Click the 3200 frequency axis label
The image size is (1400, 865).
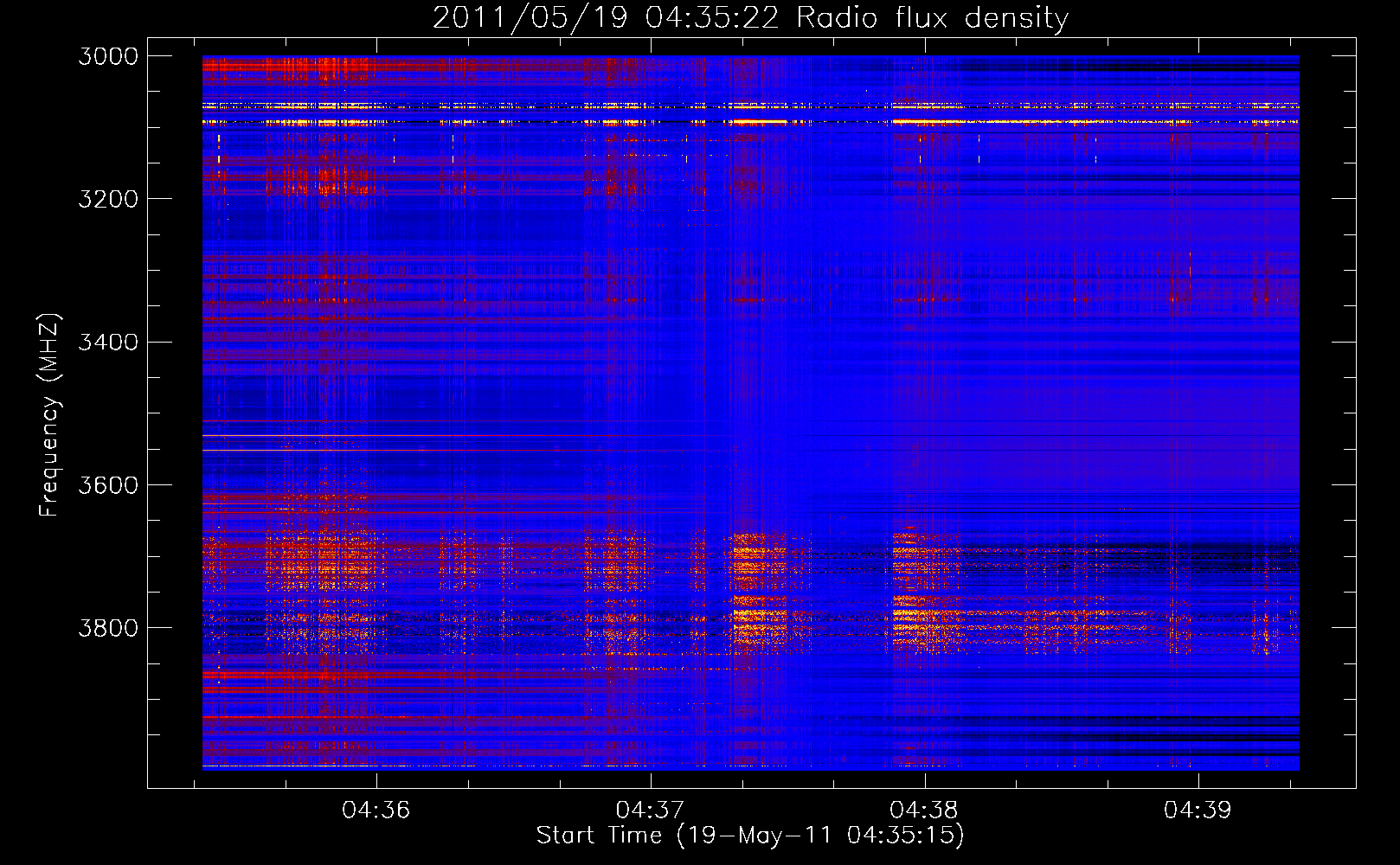pos(108,199)
